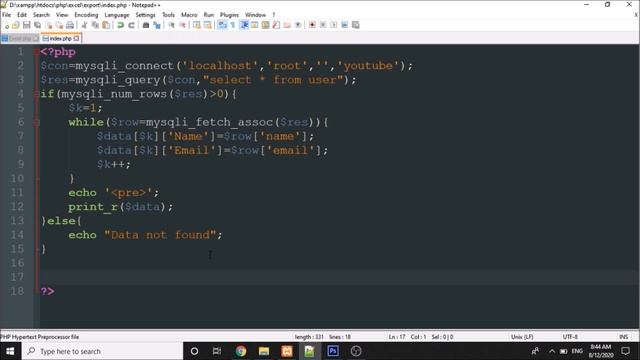Toggle show all characters (pilcrow) icon
This screenshot has width=640, height=360.
(233, 25)
